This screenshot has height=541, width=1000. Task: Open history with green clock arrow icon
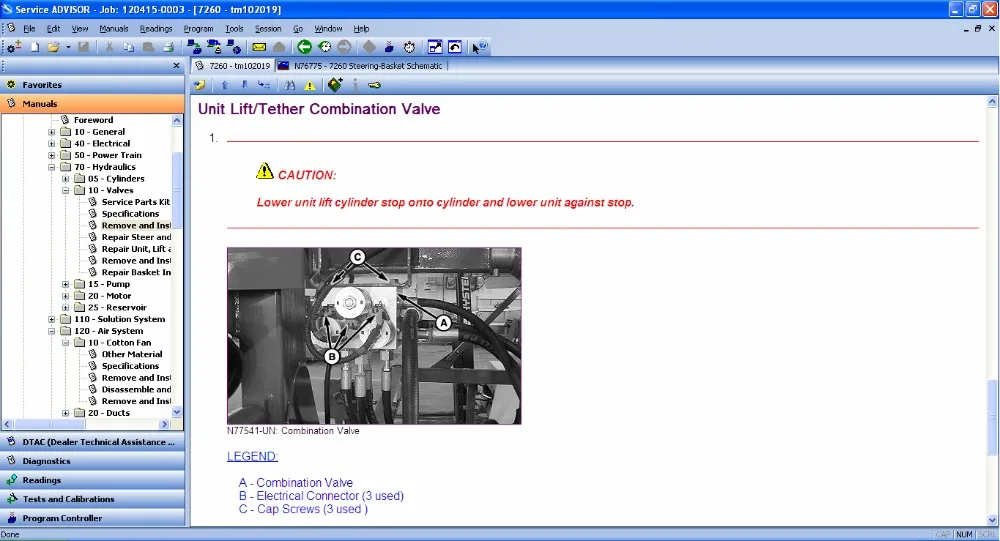pos(325,47)
